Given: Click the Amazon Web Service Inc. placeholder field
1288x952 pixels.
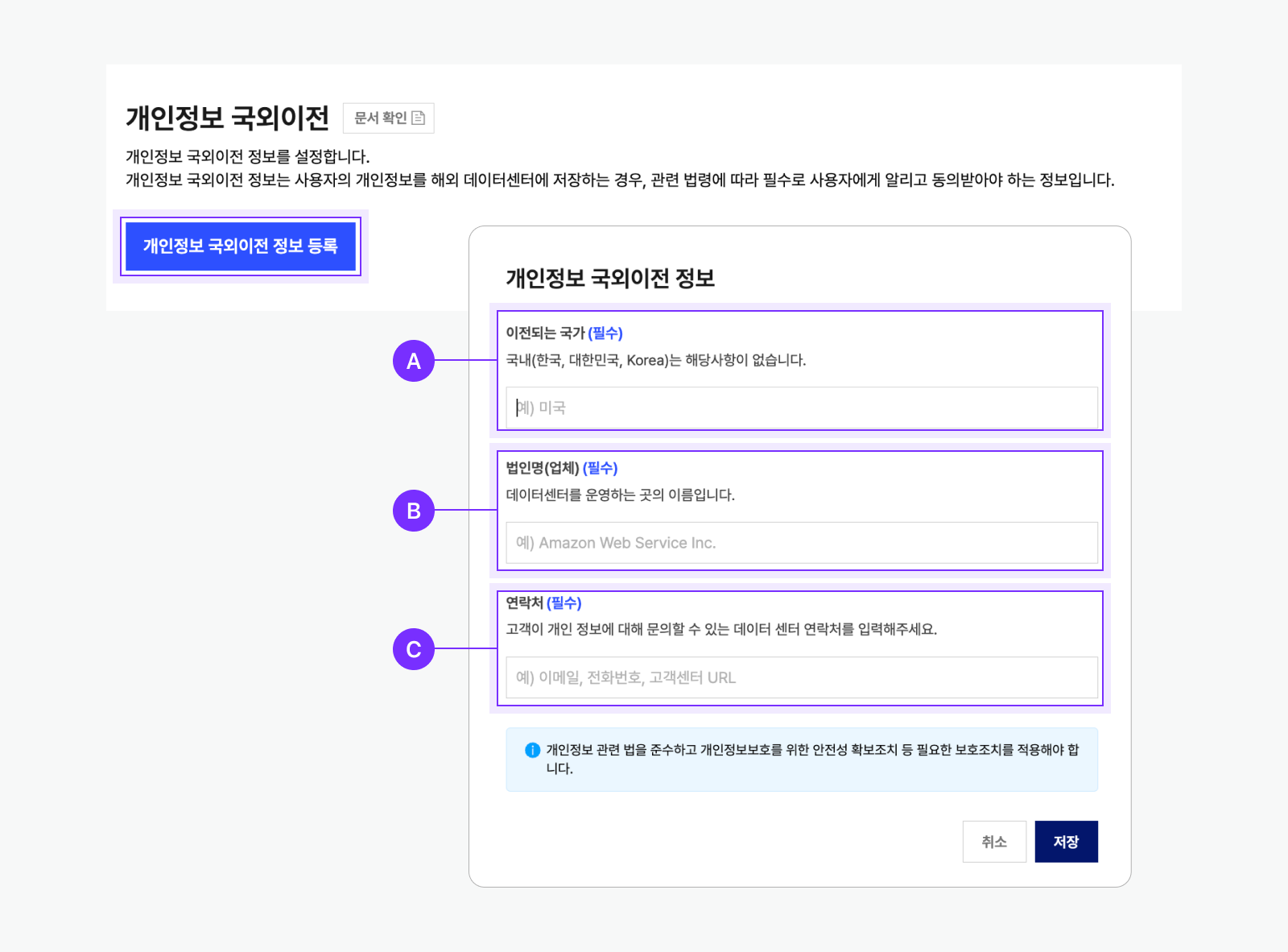Looking at the screenshot, I should click(801, 543).
